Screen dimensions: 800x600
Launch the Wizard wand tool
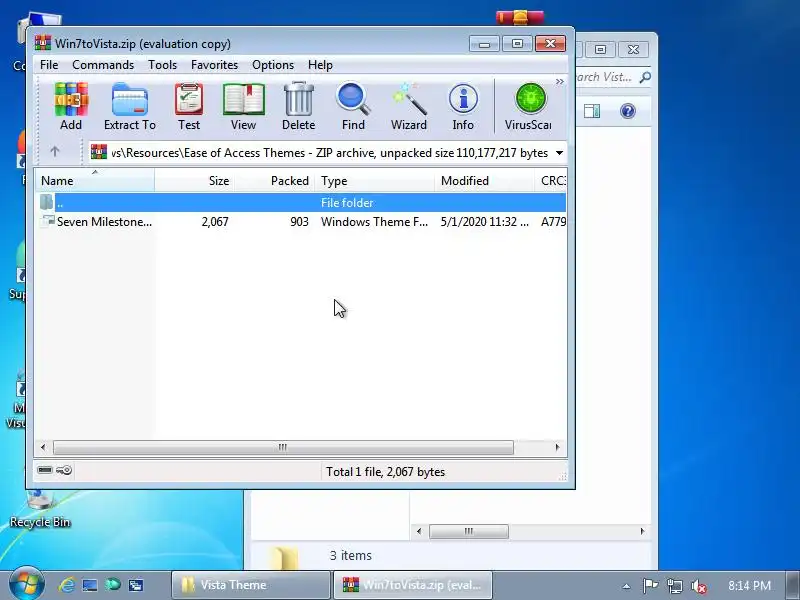[409, 107]
